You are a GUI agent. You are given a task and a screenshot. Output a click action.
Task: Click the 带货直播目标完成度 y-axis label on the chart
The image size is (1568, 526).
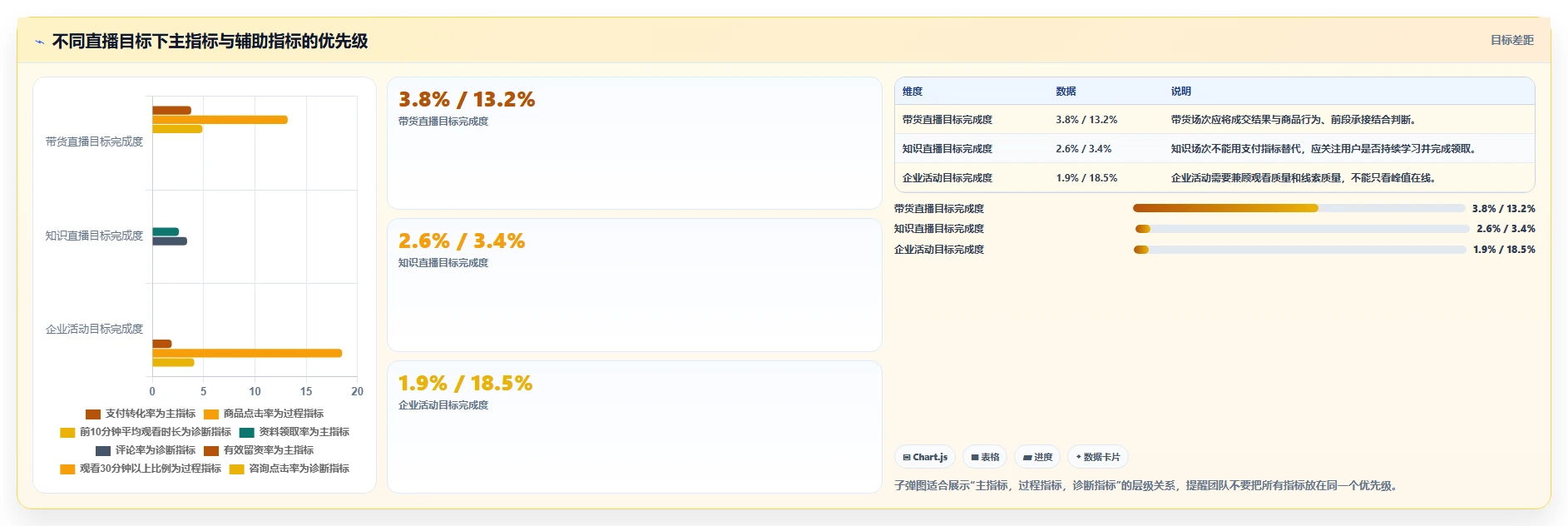(x=94, y=142)
